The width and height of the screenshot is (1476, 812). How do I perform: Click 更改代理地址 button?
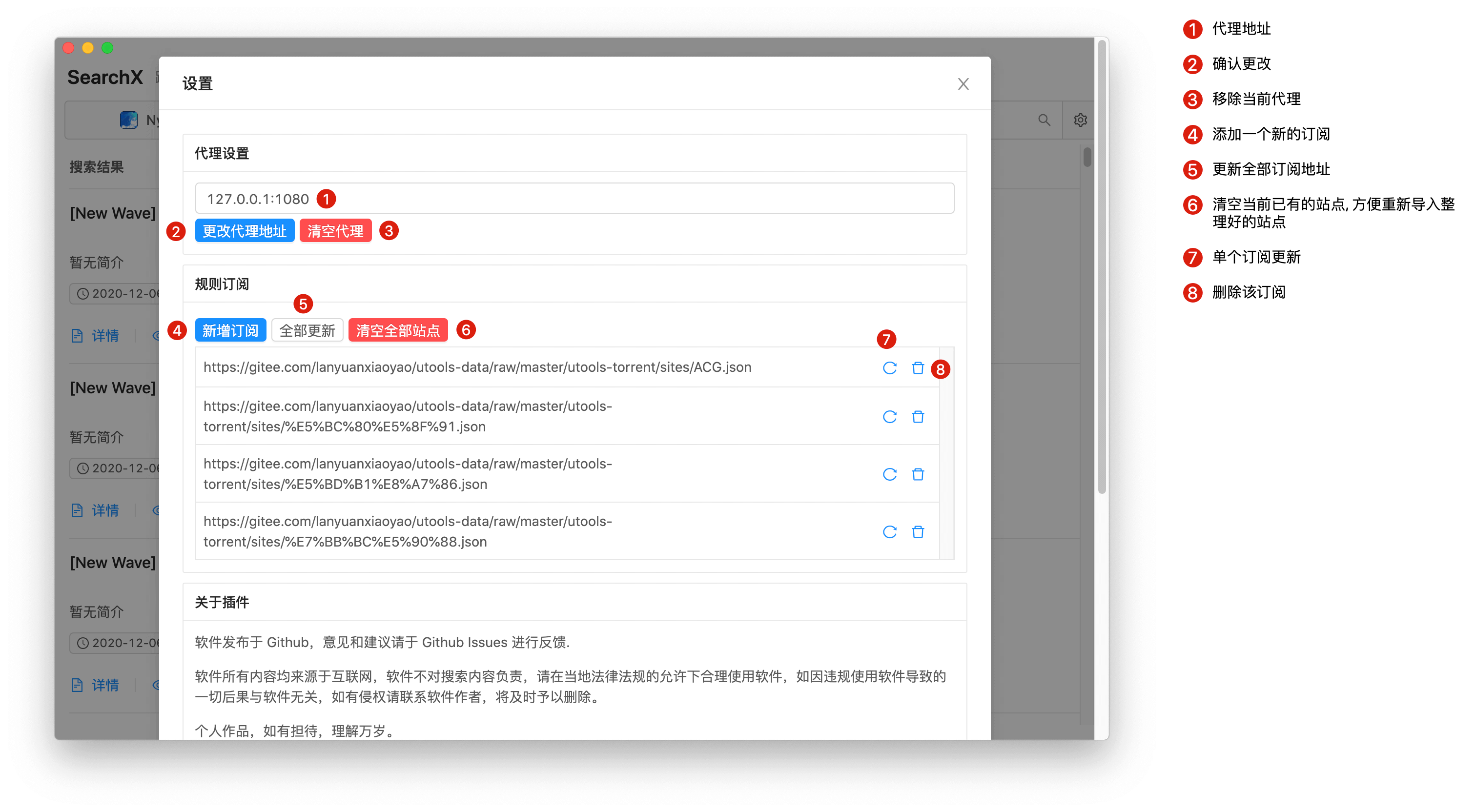coord(245,231)
